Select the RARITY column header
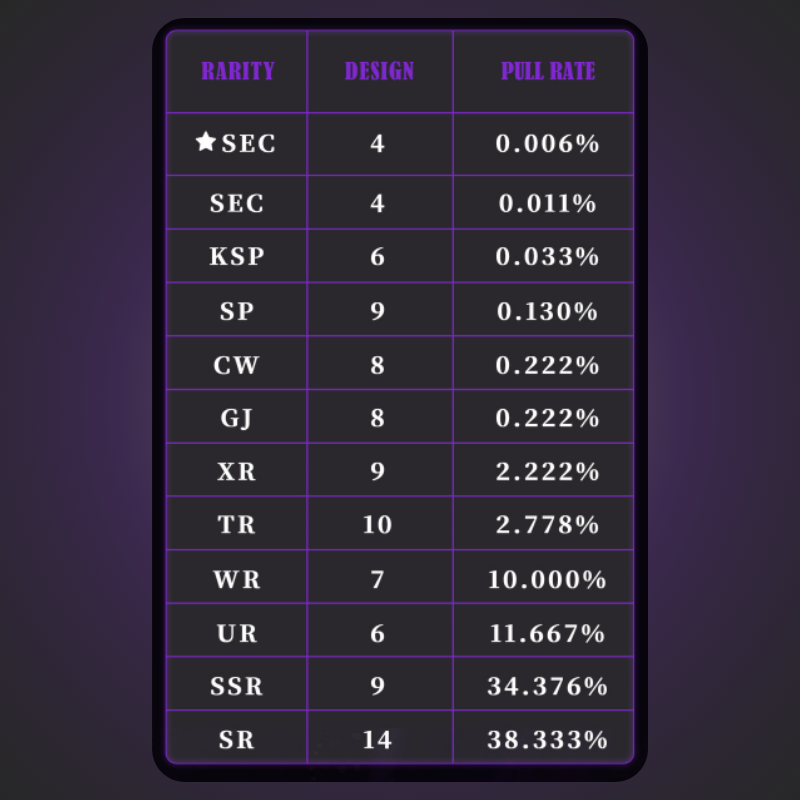The height and width of the screenshot is (800, 800). pyautogui.click(x=238, y=71)
